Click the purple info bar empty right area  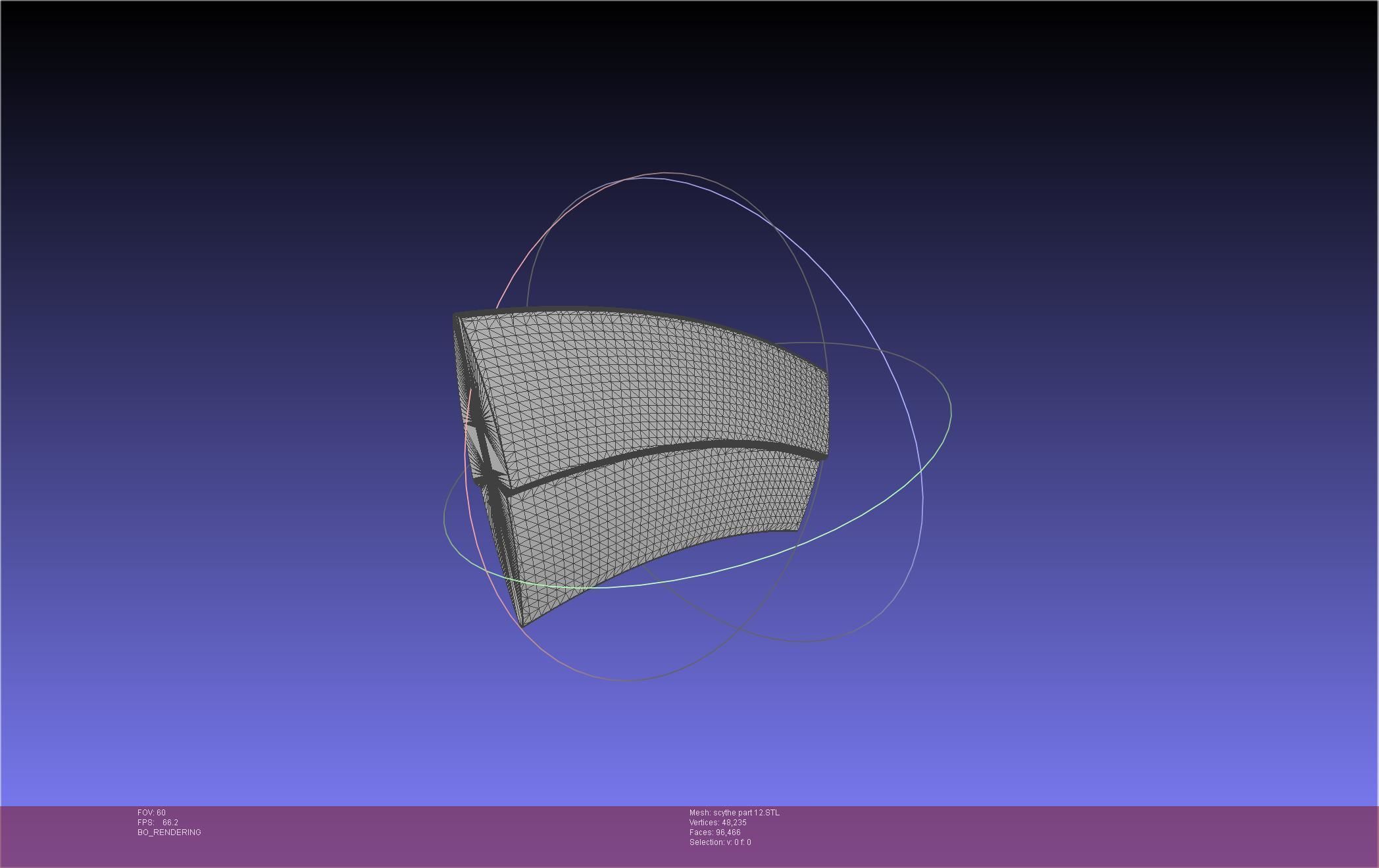[x=1118, y=835]
